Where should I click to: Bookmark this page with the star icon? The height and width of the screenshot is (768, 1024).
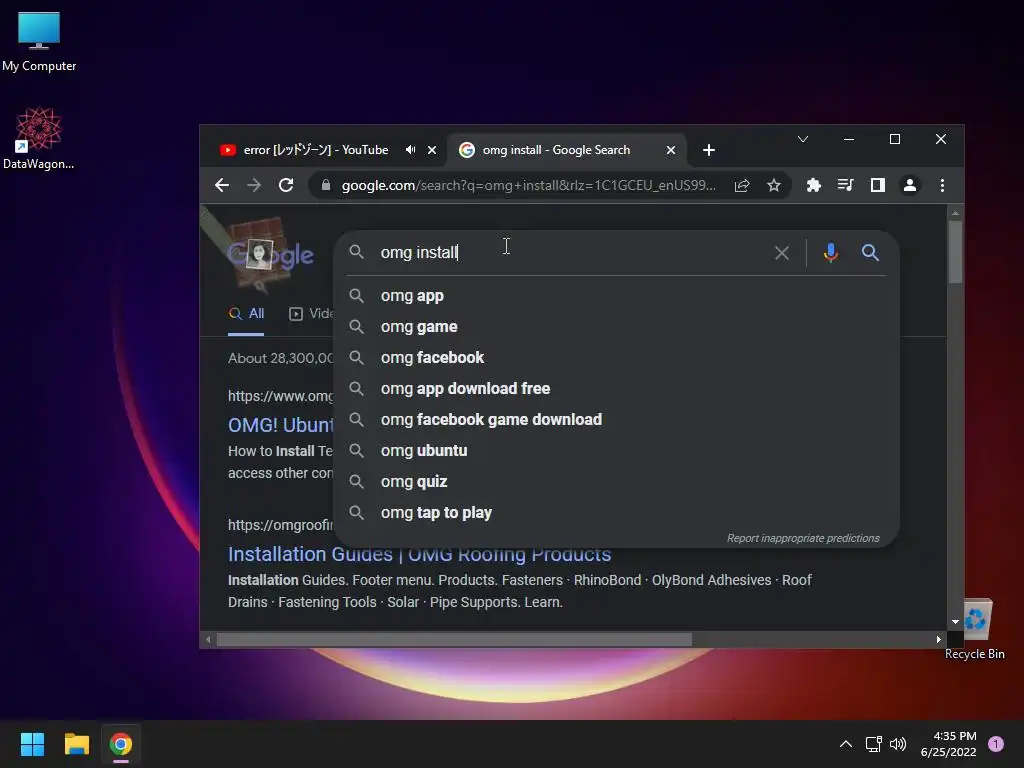(x=774, y=185)
